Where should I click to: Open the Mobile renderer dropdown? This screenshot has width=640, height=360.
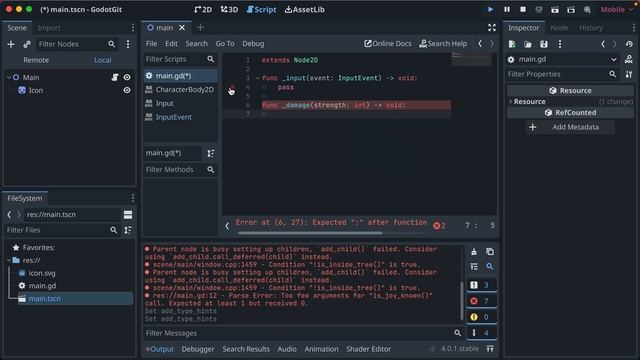pos(616,9)
